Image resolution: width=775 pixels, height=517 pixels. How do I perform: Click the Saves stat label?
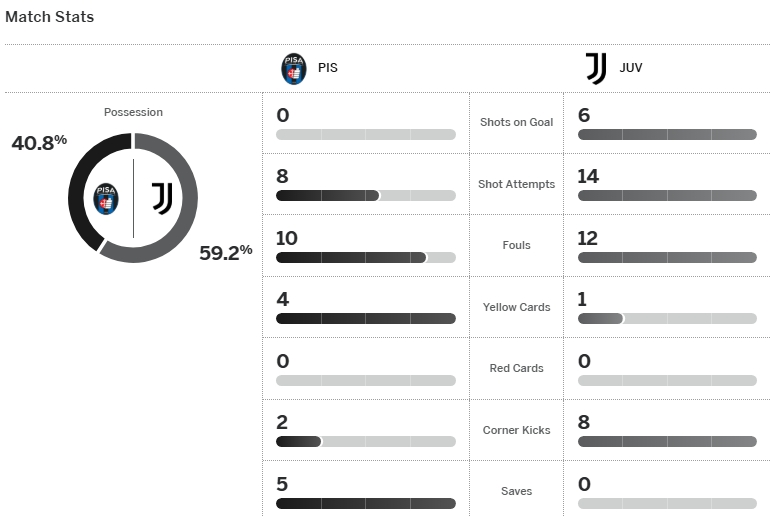[516, 491]
